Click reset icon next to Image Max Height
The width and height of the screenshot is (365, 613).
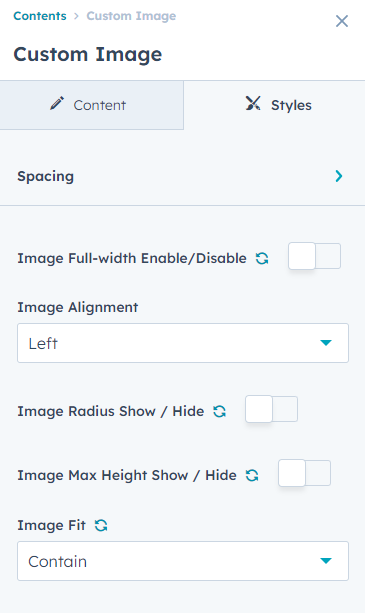(252, 475)
